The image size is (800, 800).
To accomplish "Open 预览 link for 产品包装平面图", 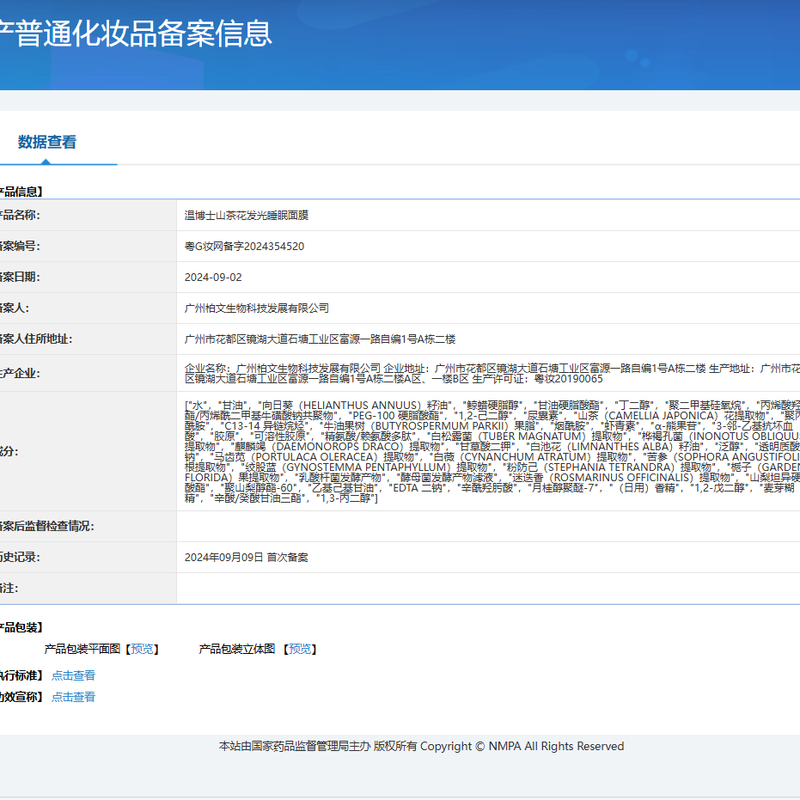I will (143, 649).
